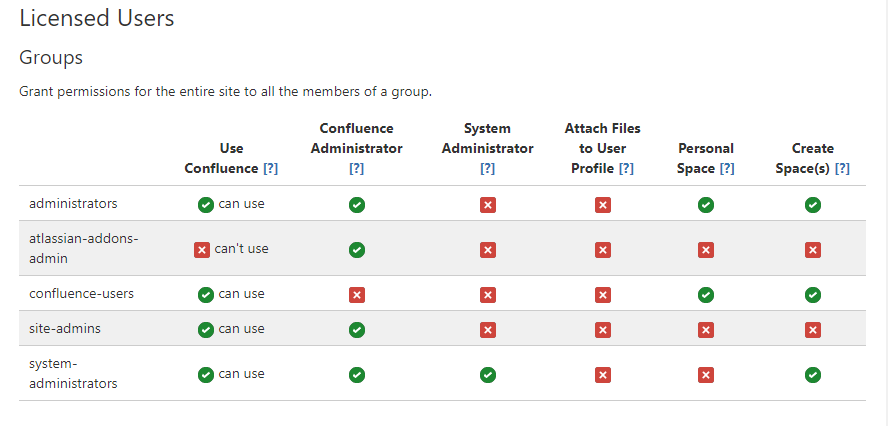This screenshot has height=426, width=888.
Task: Select the site-admins group name
Action: point(65,329)
